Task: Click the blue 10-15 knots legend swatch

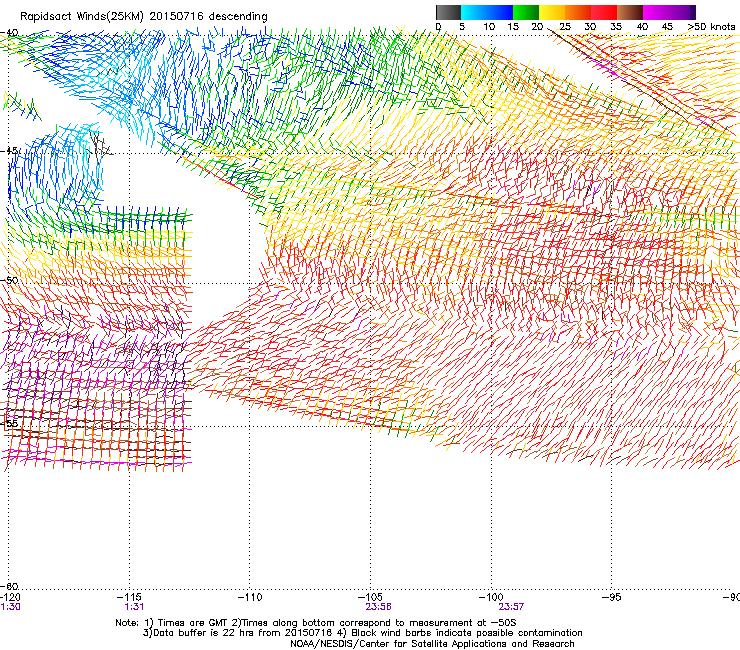Action: point(500,12)
